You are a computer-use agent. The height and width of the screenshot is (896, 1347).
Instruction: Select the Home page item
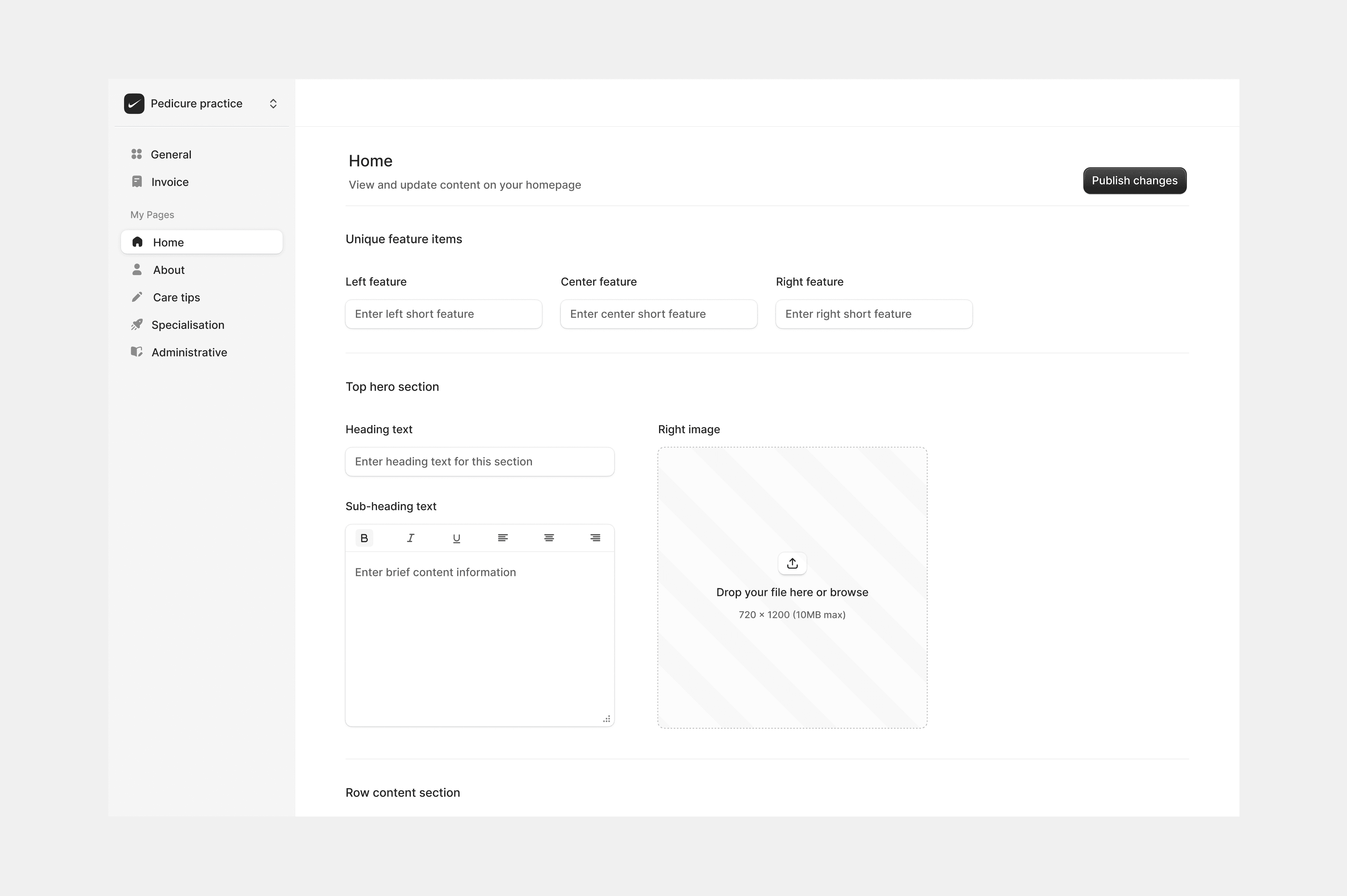pyautogui.click(x=201, y=242)
